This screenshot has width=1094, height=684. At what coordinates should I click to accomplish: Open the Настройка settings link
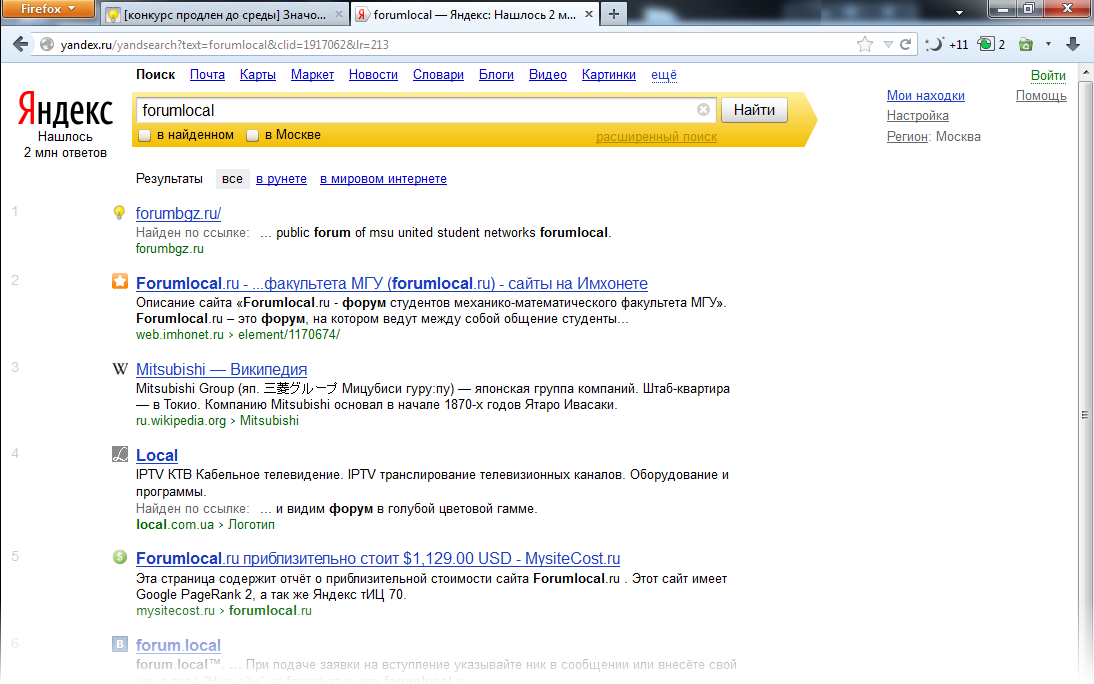917,116
